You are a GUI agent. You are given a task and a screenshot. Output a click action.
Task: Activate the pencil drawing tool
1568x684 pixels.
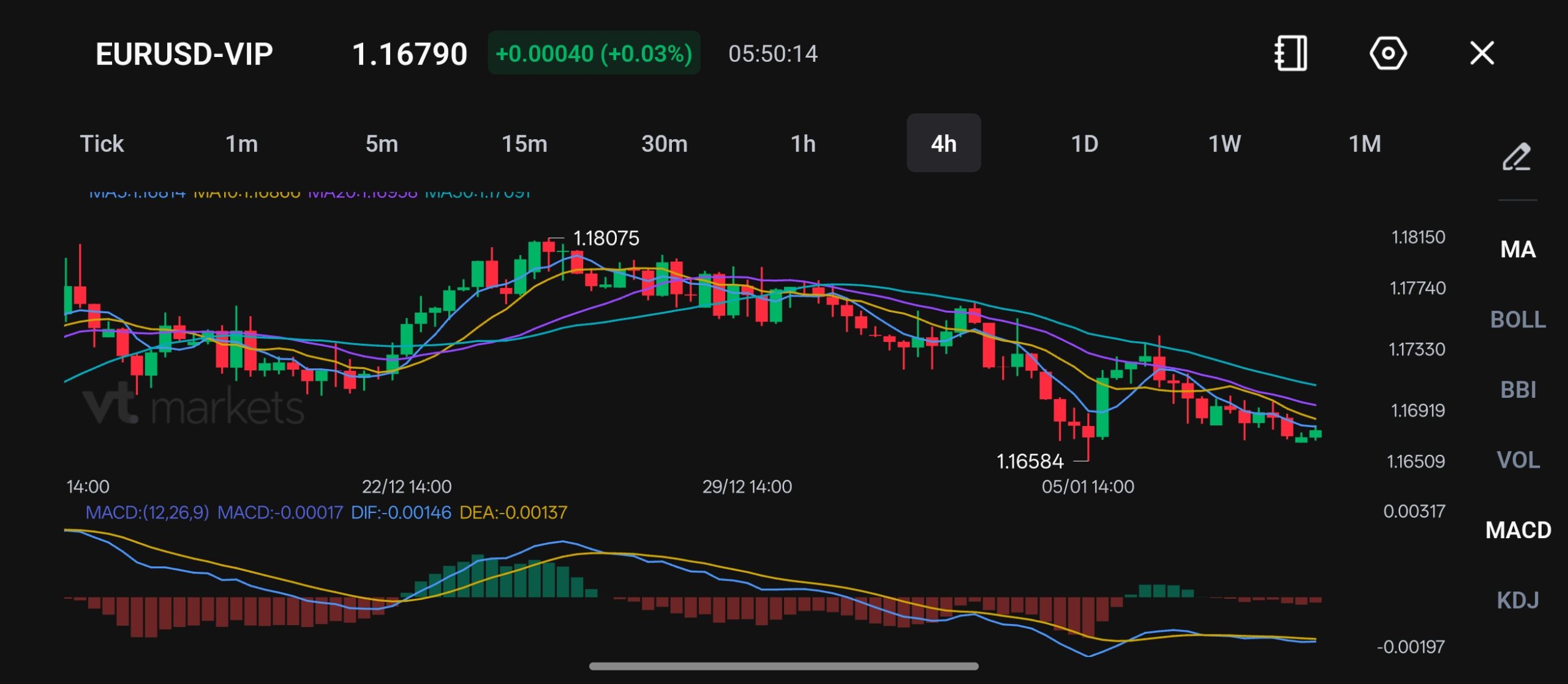click(1517, 157)
